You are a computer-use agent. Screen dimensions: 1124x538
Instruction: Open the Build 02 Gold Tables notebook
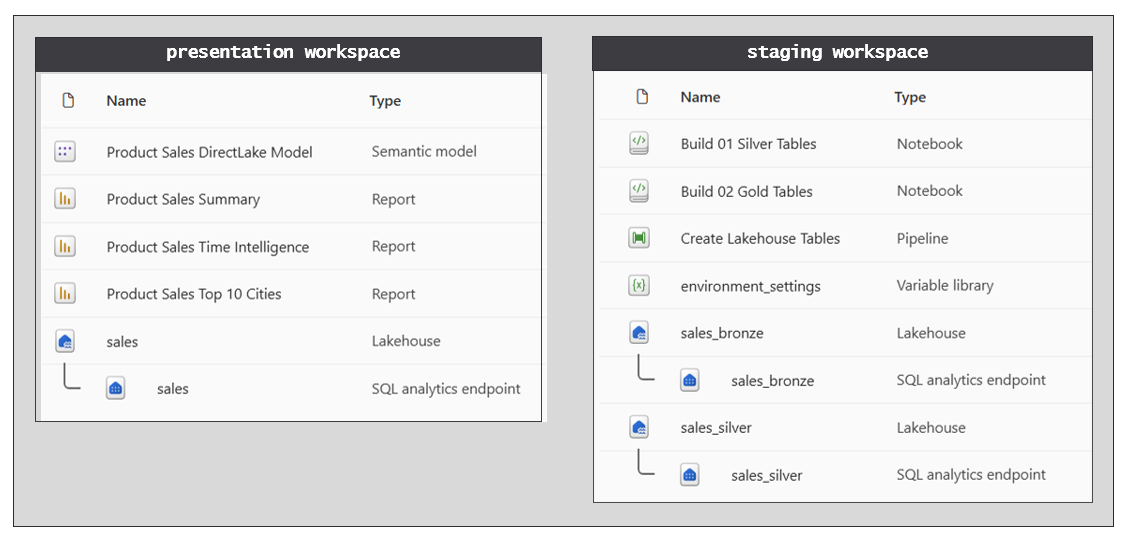(x=746, y=191)
